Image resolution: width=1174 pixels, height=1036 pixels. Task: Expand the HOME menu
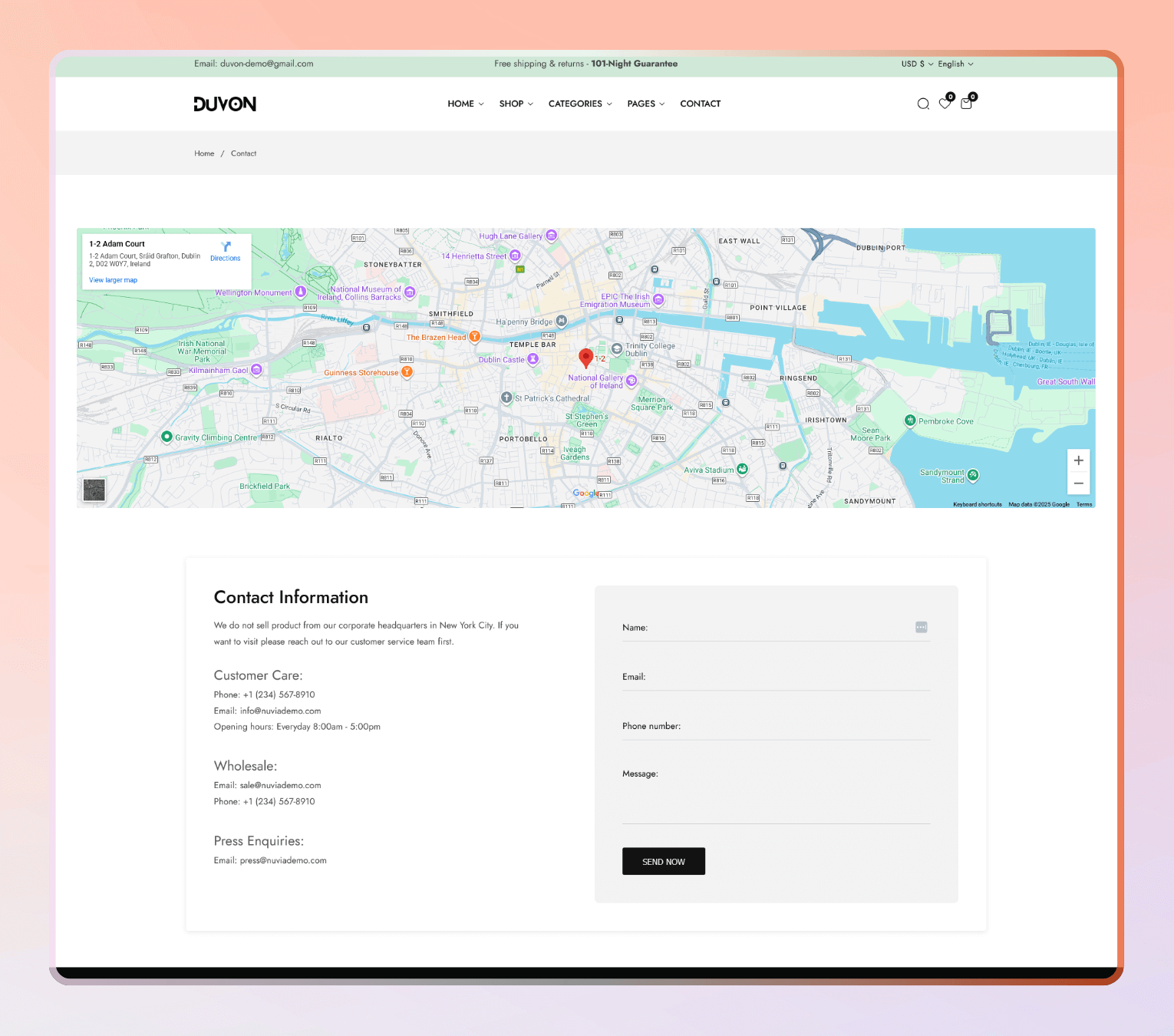point(466,104)
